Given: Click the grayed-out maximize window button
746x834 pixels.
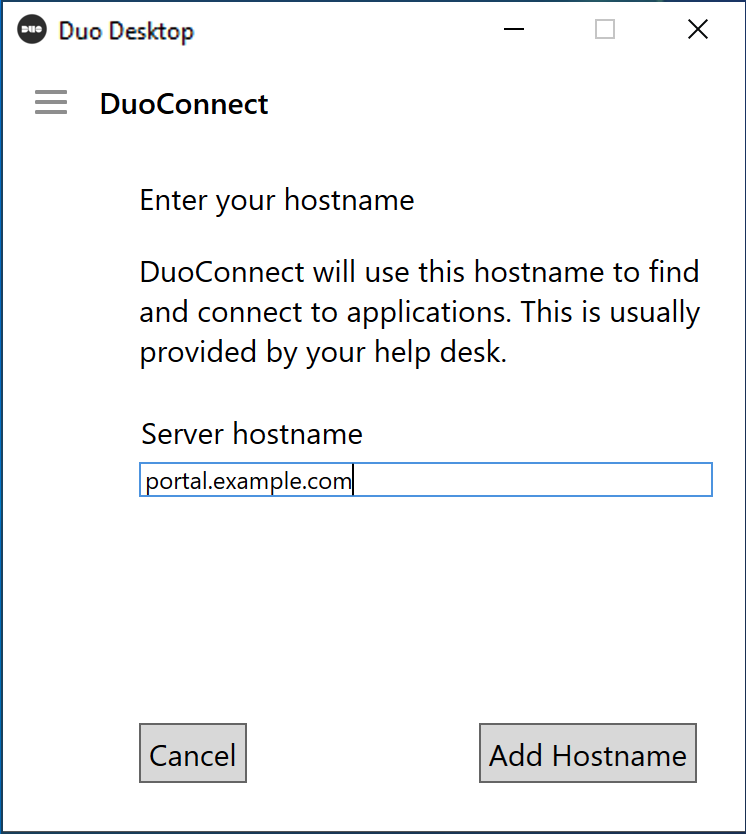Looking at the screenshot, I should (x=604, y=30).
